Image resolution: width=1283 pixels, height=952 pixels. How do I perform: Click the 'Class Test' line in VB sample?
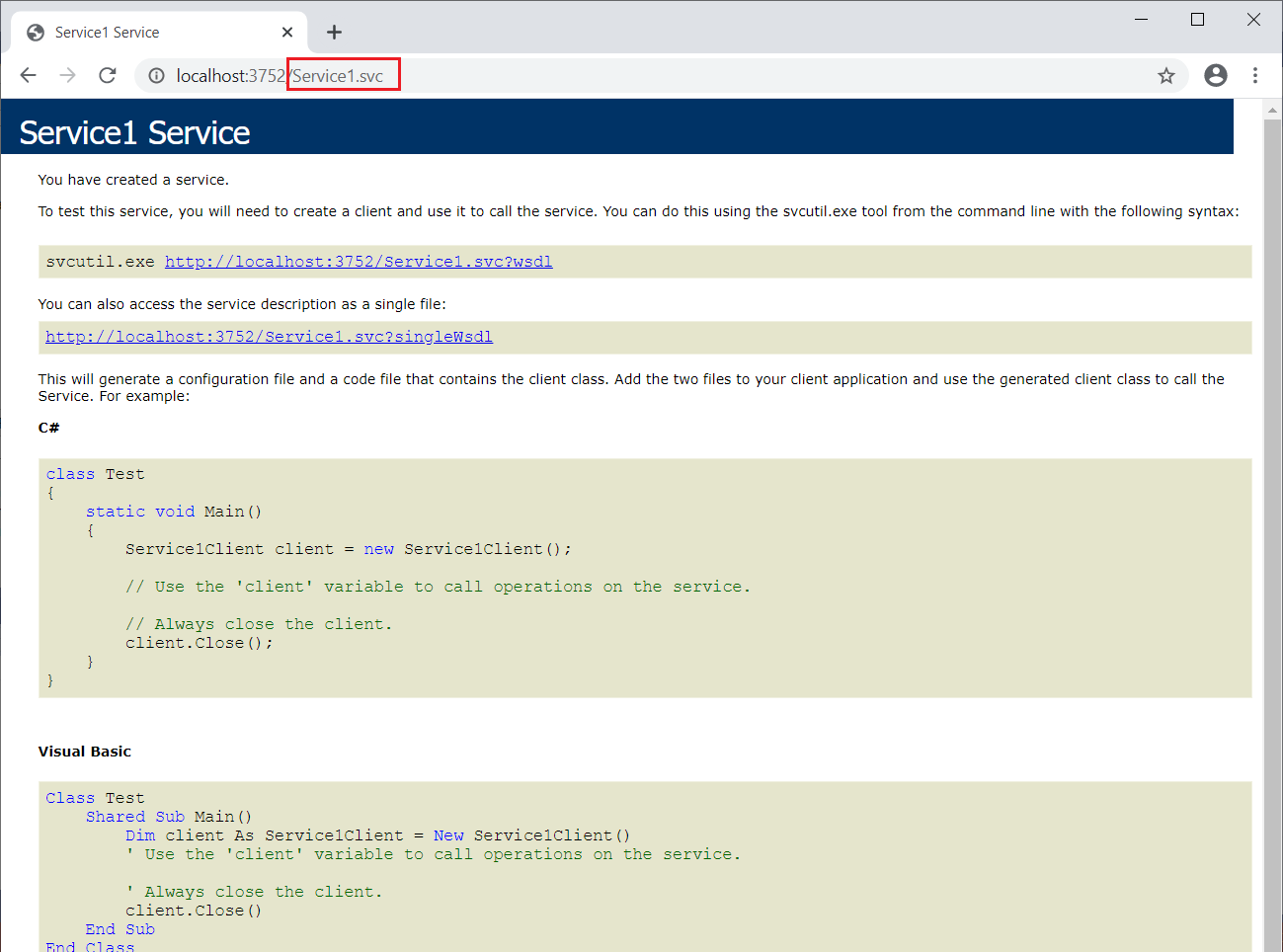click(x=95, y=798)
